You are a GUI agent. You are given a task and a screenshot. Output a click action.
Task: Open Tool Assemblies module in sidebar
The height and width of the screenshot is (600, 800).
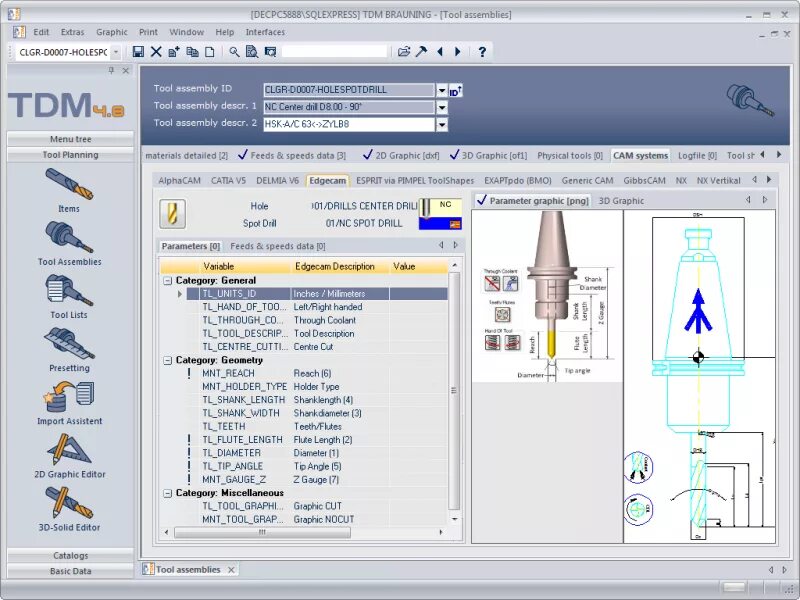(69, 244)
